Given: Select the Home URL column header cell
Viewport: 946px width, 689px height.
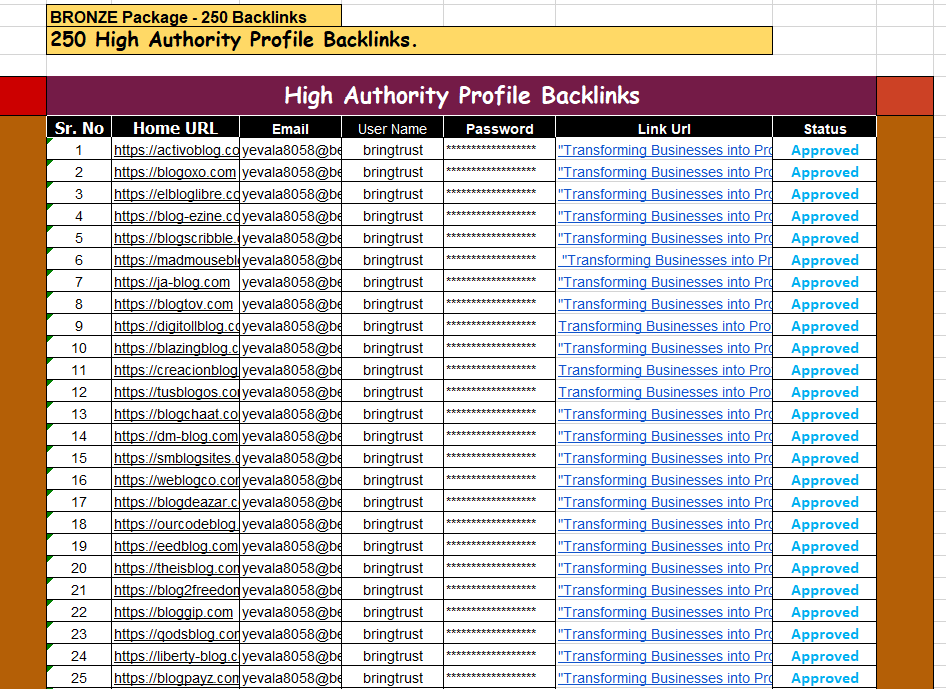Looking at the screenshot, I should tap(175, 128).
